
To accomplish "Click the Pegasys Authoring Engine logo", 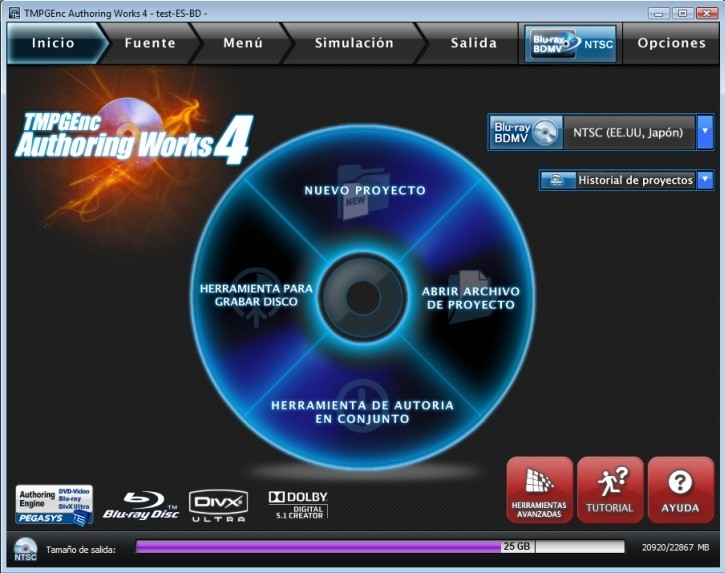I will tap(54, 505).
